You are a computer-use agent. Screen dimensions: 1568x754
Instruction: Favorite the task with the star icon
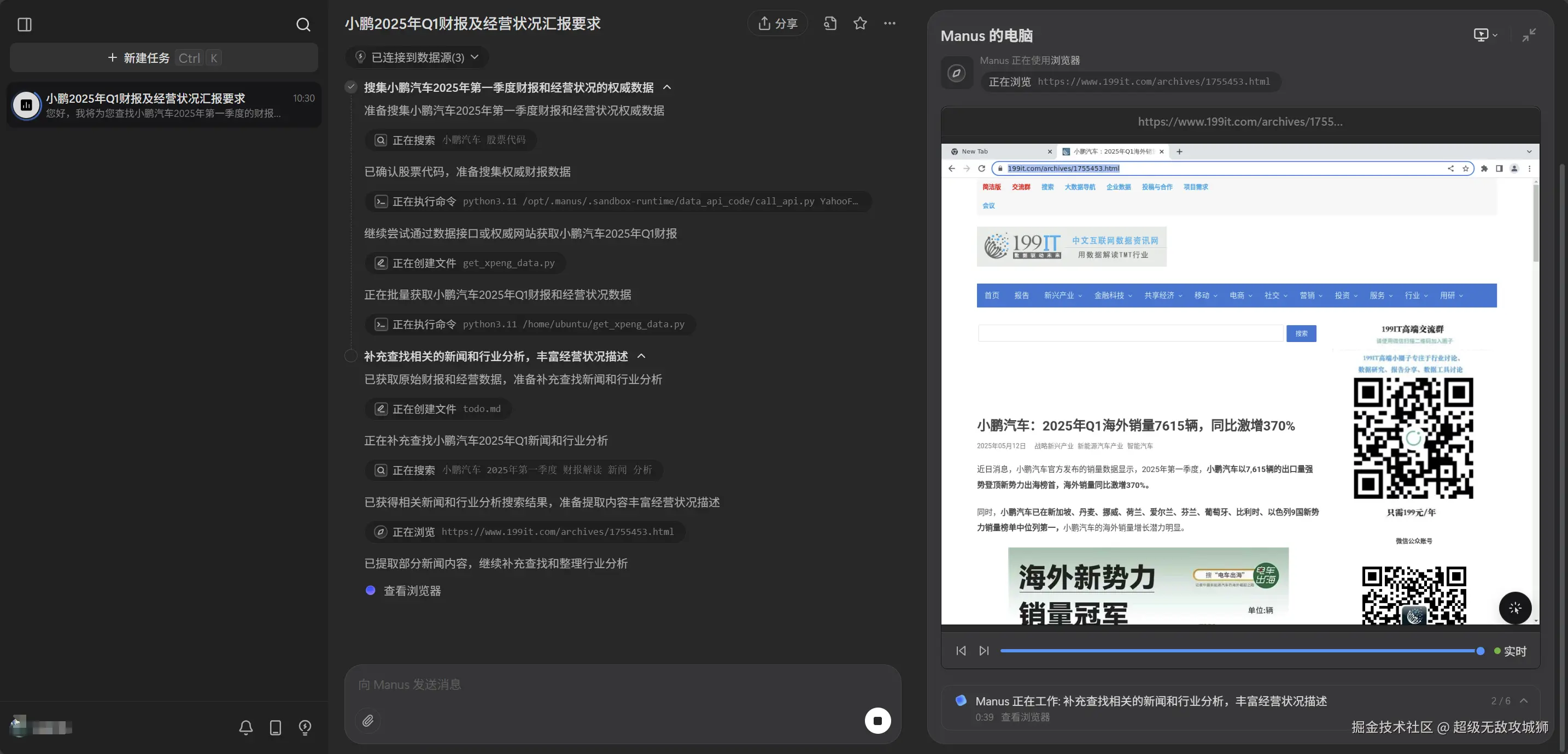point(860,23)
